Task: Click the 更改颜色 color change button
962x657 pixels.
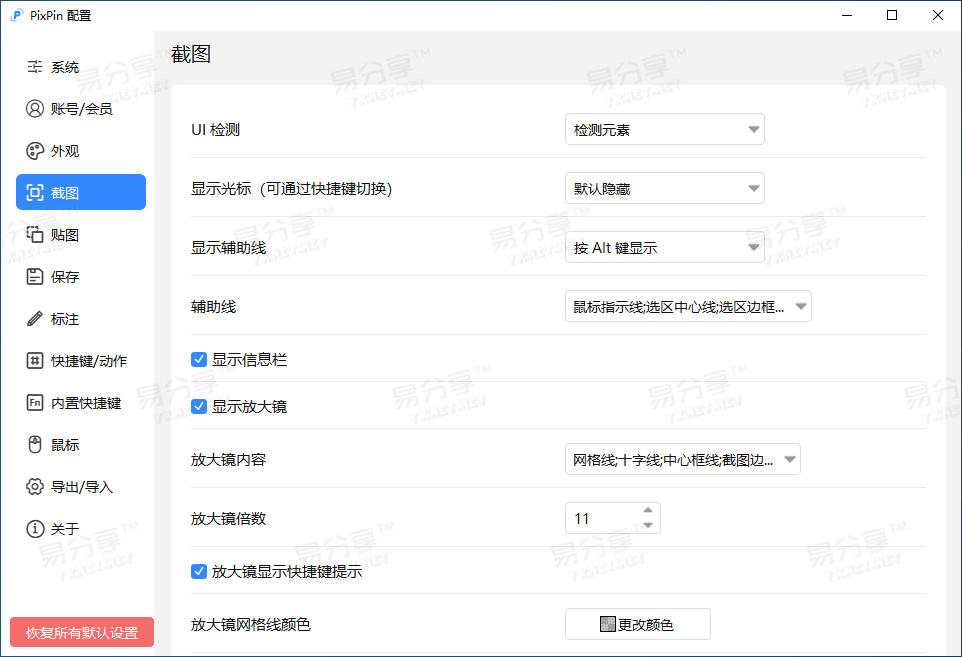Action: pos(638,624)
